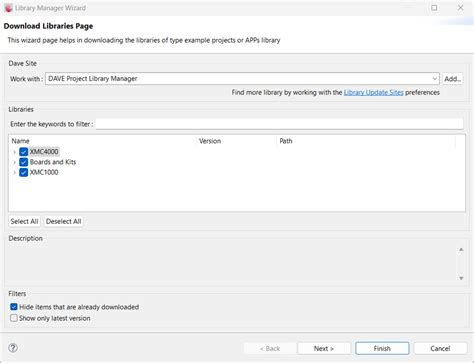Open the Library Update Sites link

(x=373, y=92)
